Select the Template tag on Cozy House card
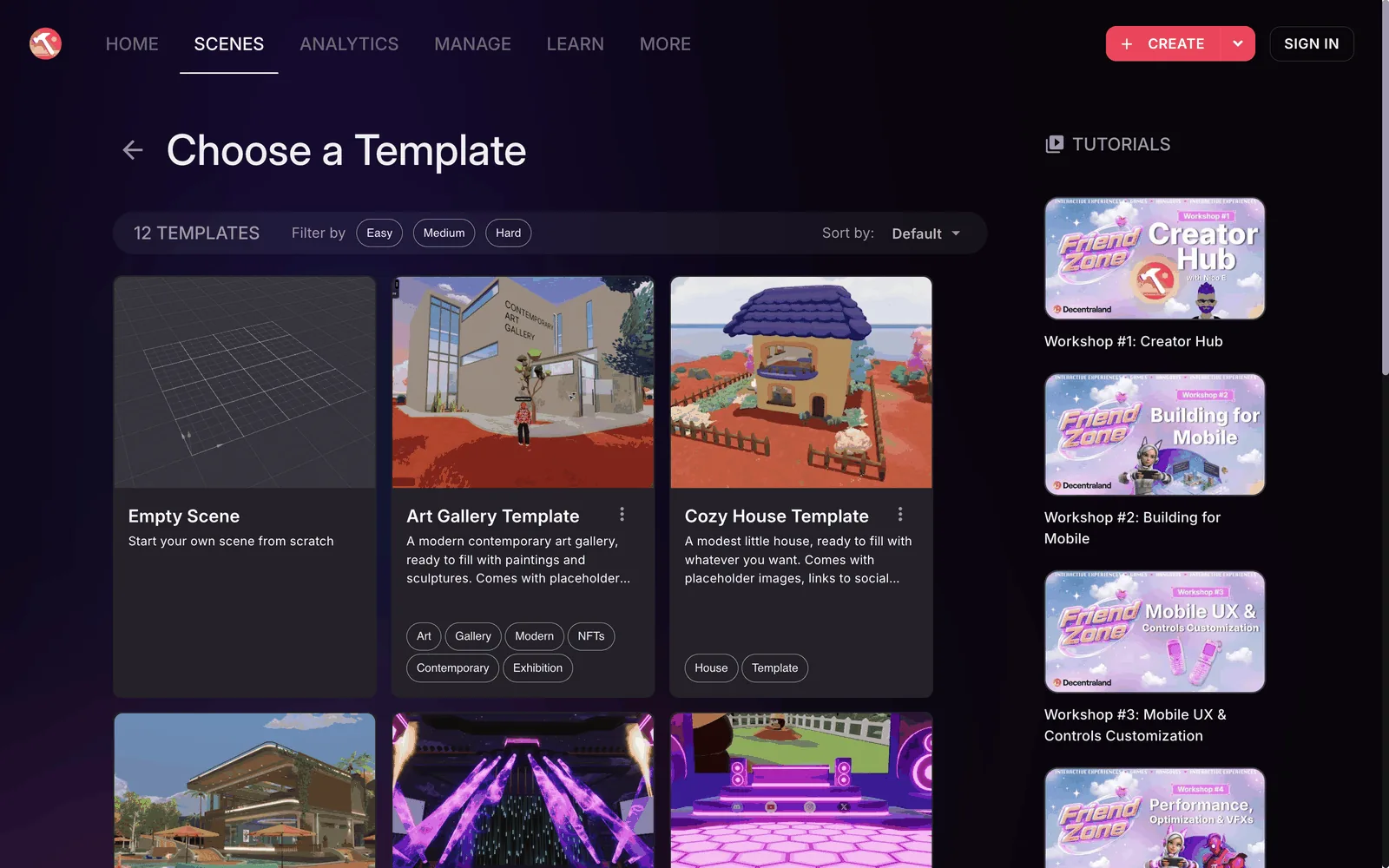Screen dimensions: 1389x868 pyautogui.click(x=774, y=668)
